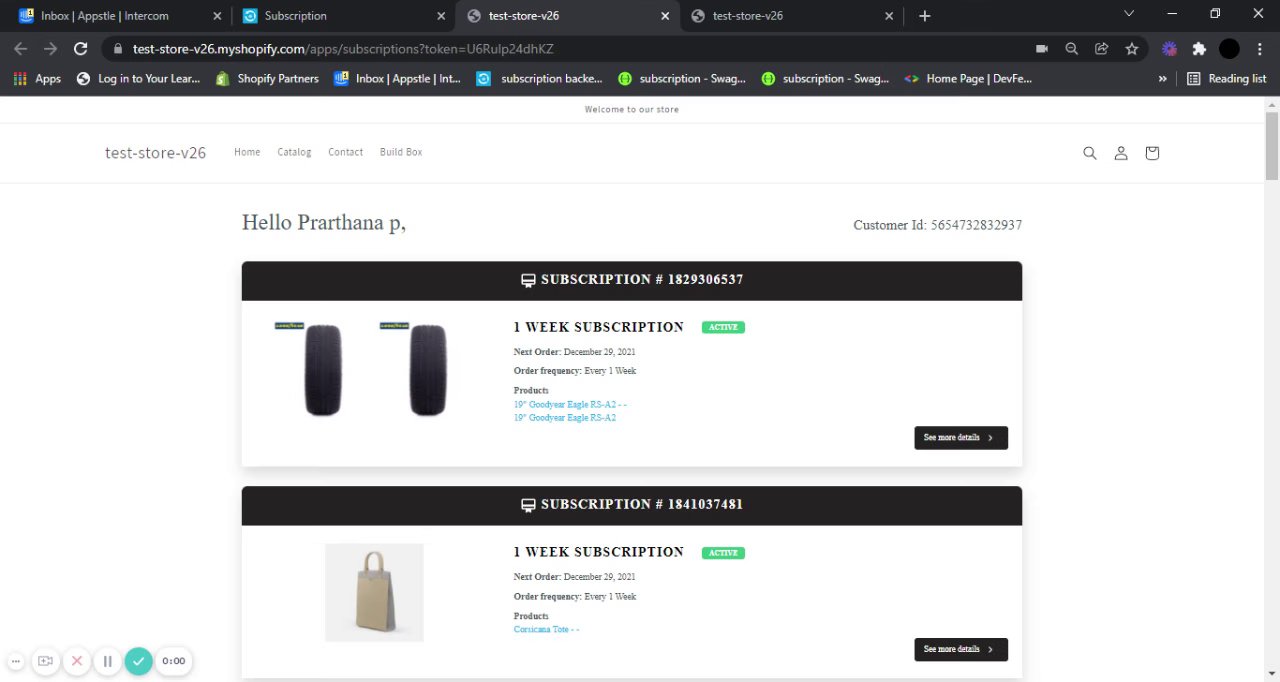The image size is (1280, 682).
Task: Open the tab search dropdown arrow
Action: 1129,14
